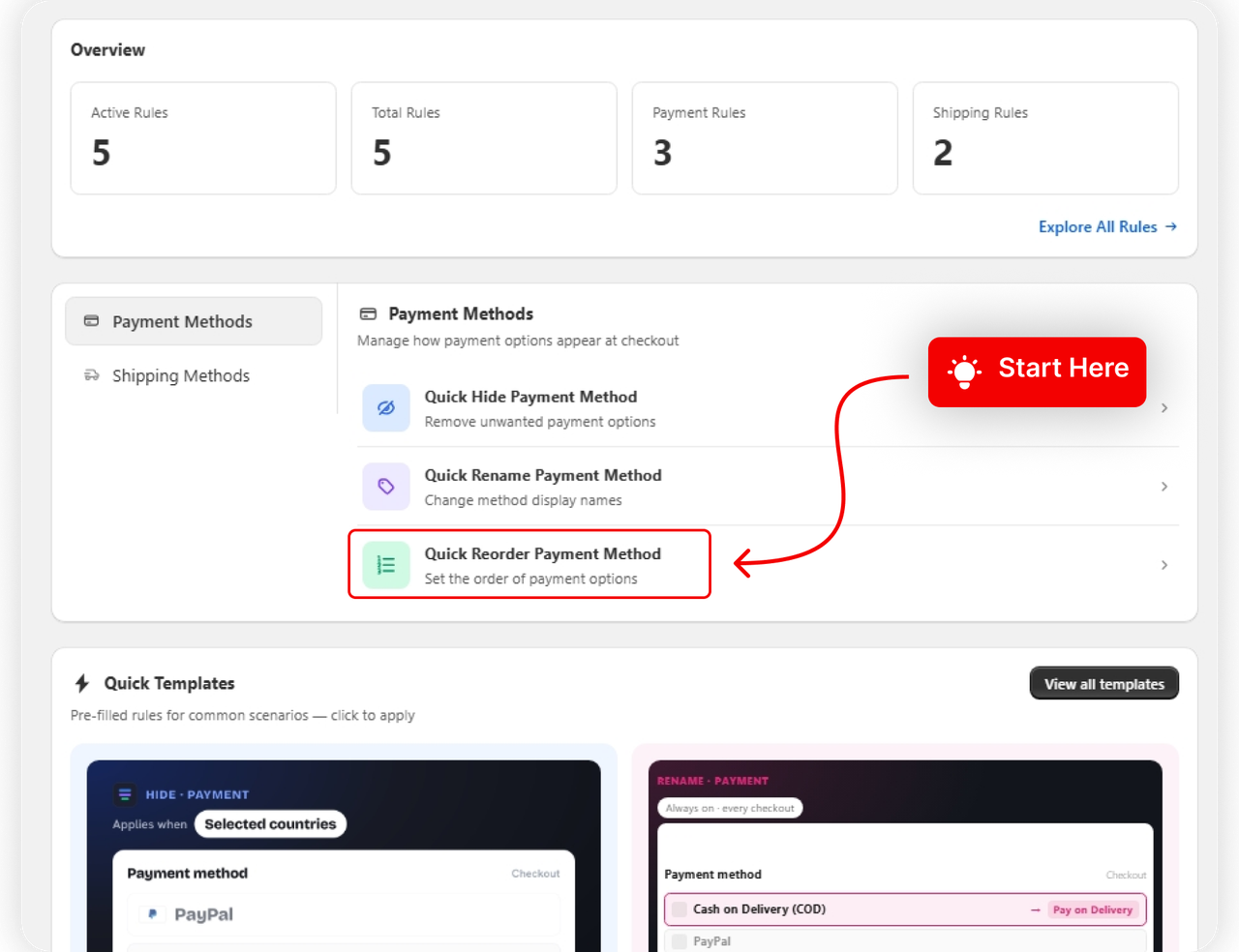
Task: Open Quick Reorder Payment Method
Action: [768, 565]
